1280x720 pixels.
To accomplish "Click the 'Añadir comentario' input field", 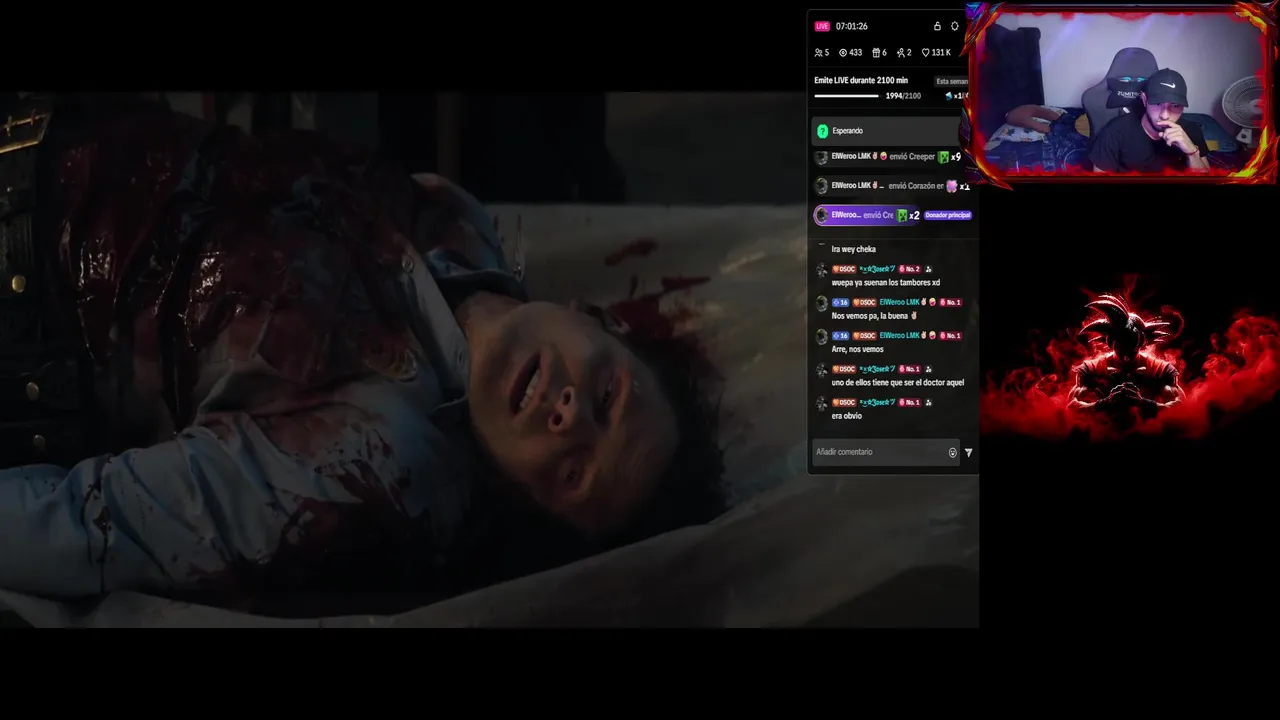I will click(886, 452).
